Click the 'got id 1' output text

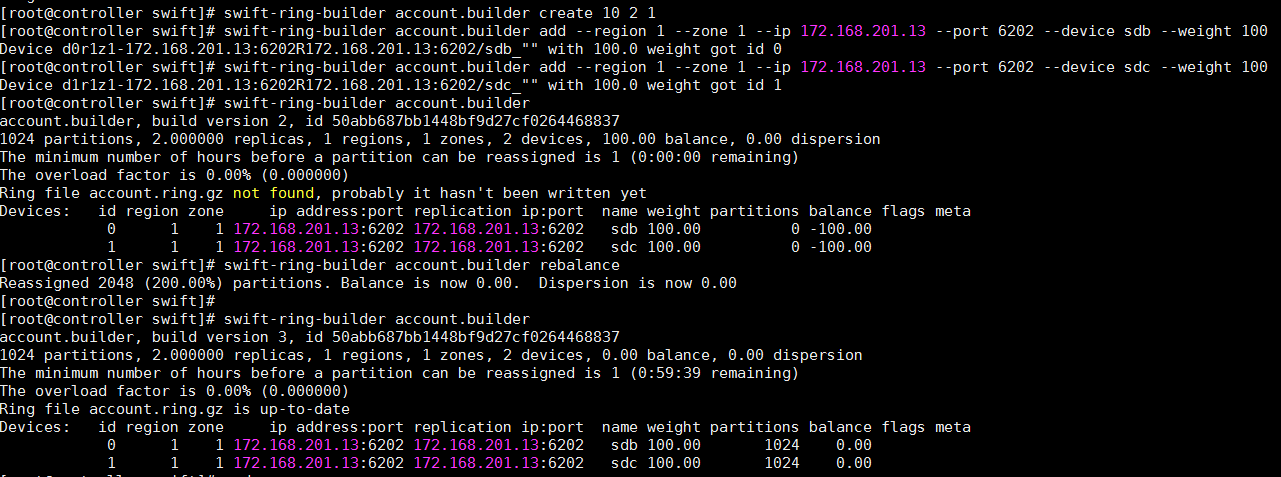pos(746,85)
